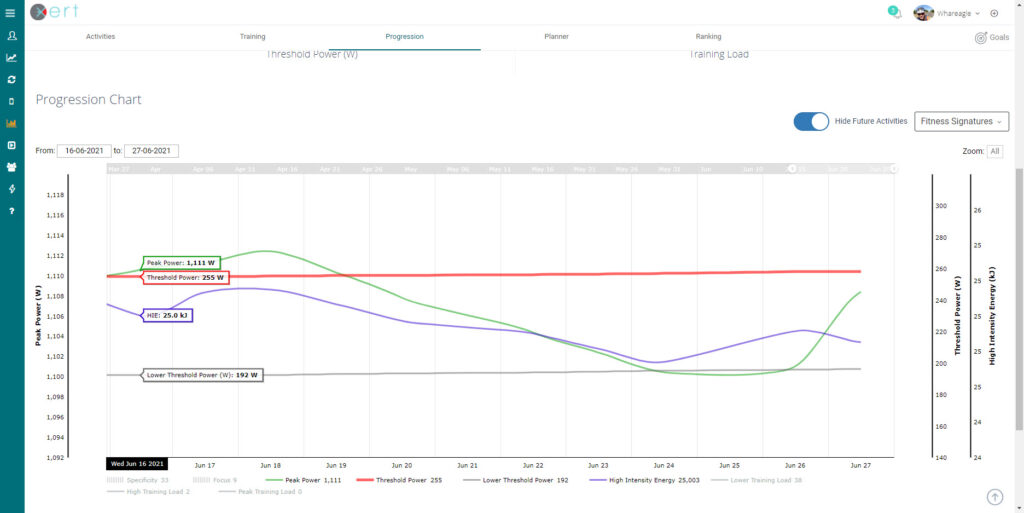1024x513 pixels.
Task: Click the Goals link
Action: tap(991, 37)
